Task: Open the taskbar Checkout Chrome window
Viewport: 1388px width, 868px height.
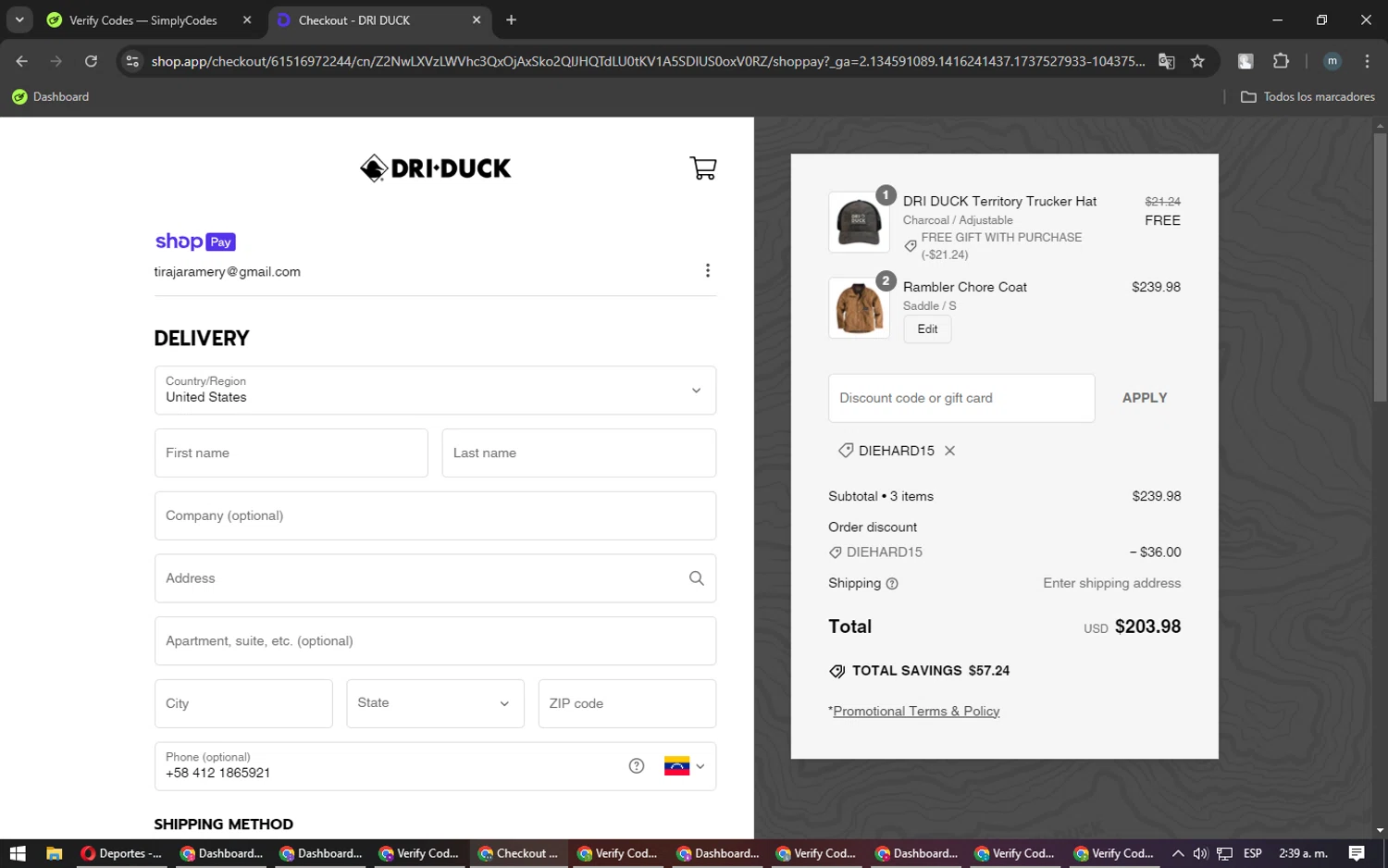Action: [x=518, y=853]
